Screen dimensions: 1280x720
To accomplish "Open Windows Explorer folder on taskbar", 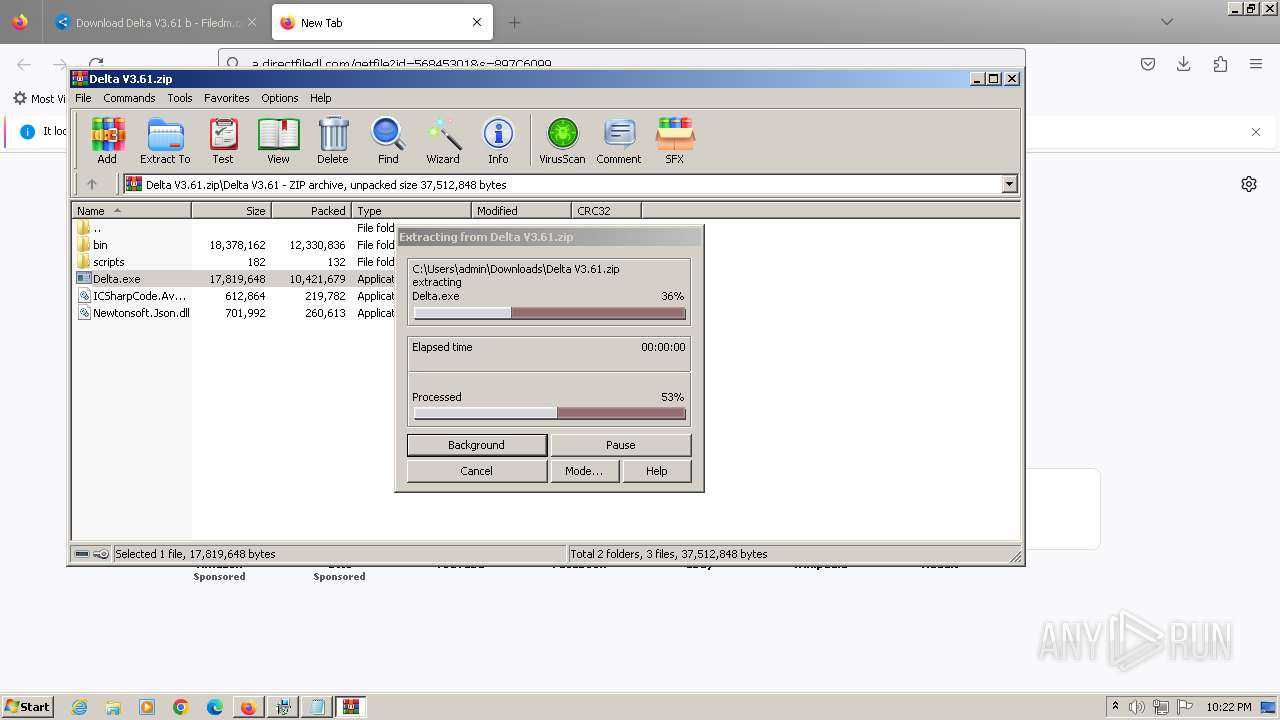I will [114, 707].
